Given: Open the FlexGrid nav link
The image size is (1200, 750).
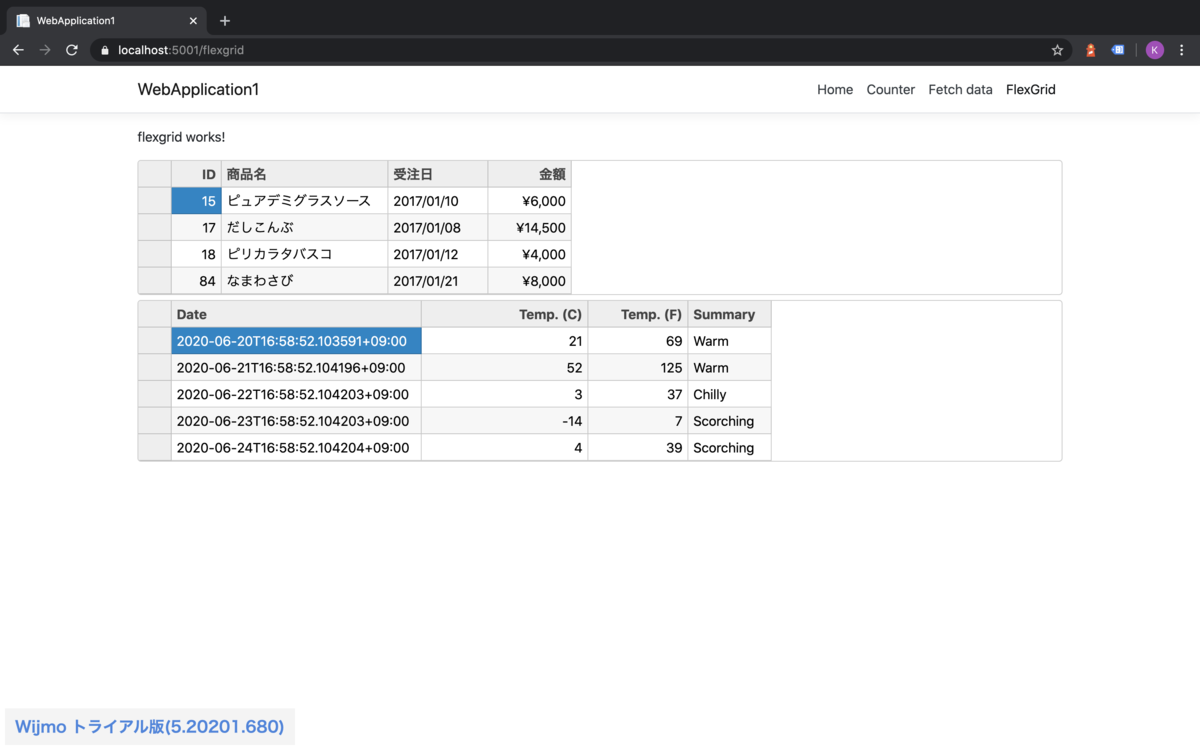Looking at the screenshot, I should (x=1031, y=89).
